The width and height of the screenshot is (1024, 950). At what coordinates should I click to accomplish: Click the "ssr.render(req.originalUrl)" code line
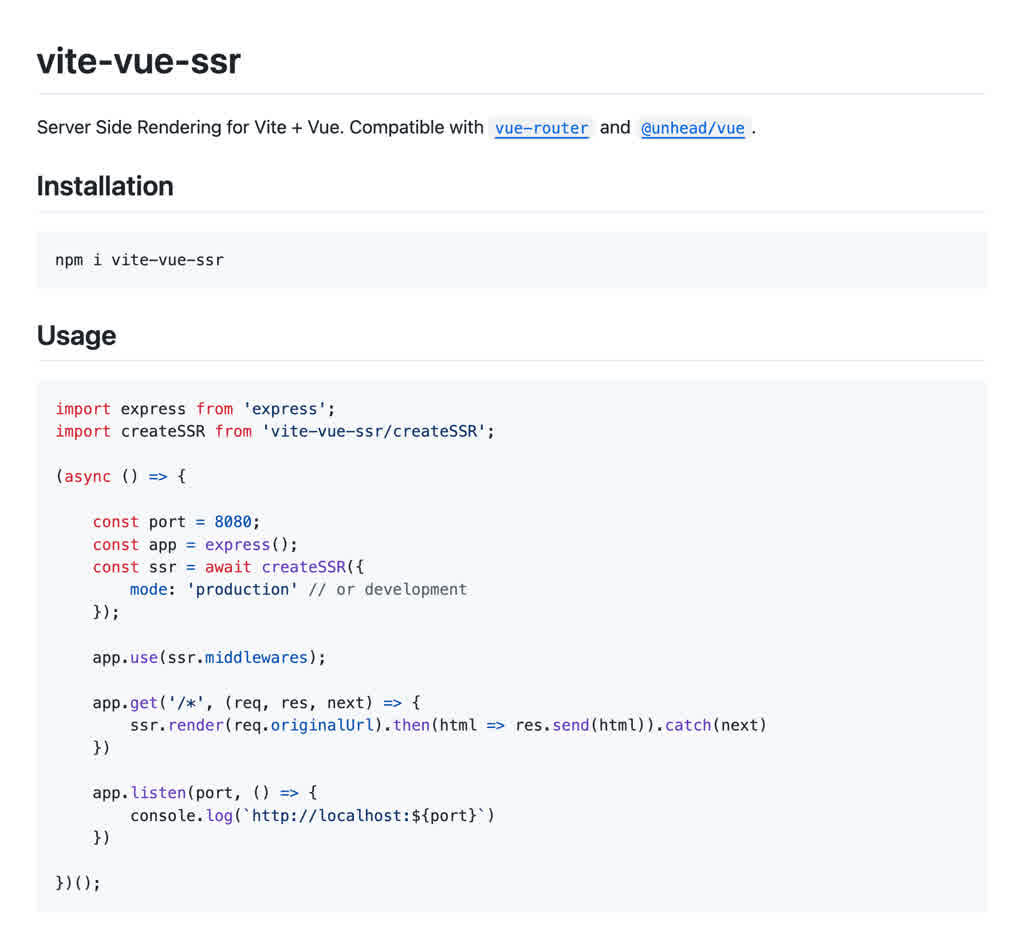point(448,725)
